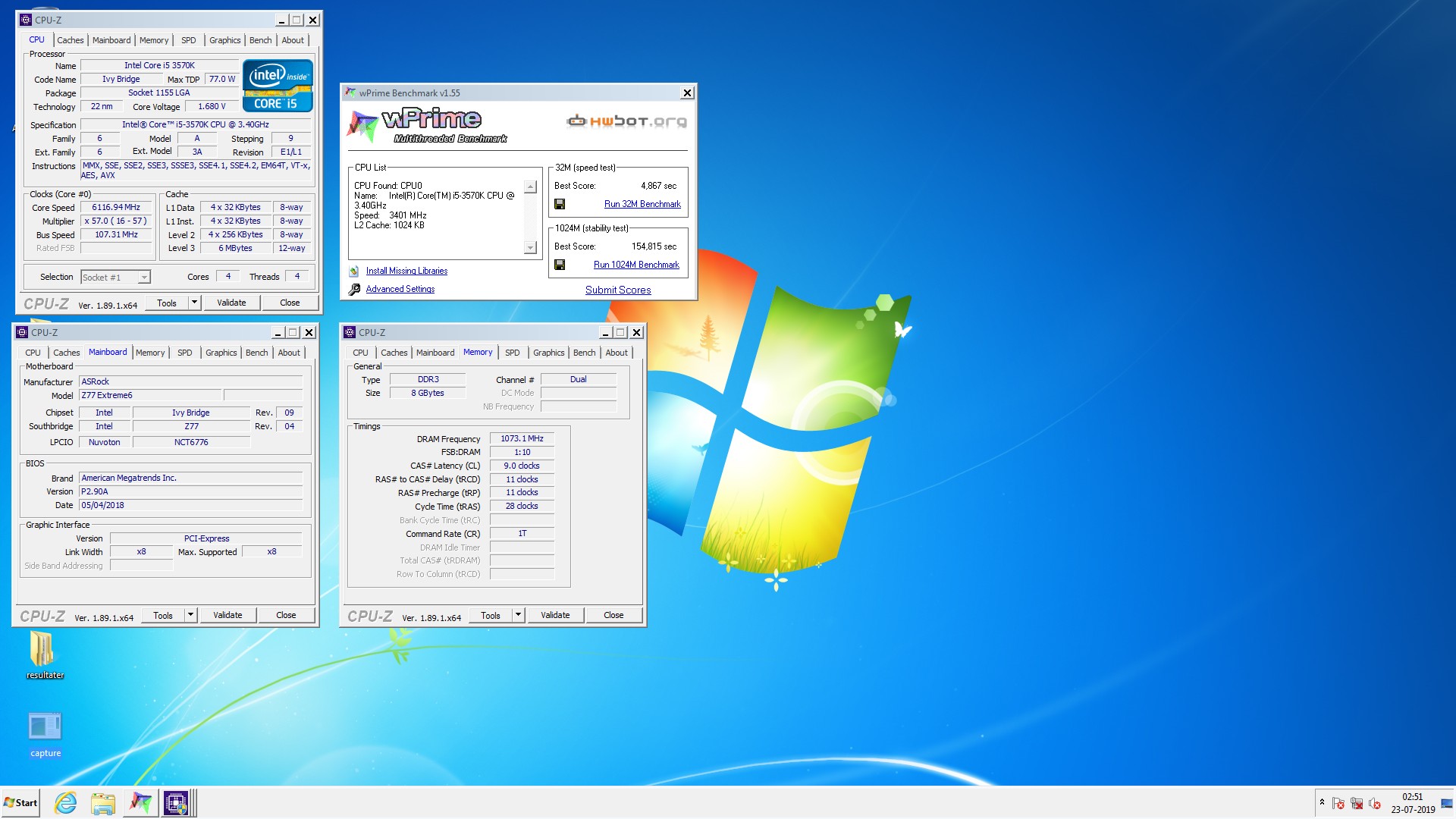Screen dimensions: 1456x819
Task: Click Install Missing Libraries link
Action: (x=406, y=271)
